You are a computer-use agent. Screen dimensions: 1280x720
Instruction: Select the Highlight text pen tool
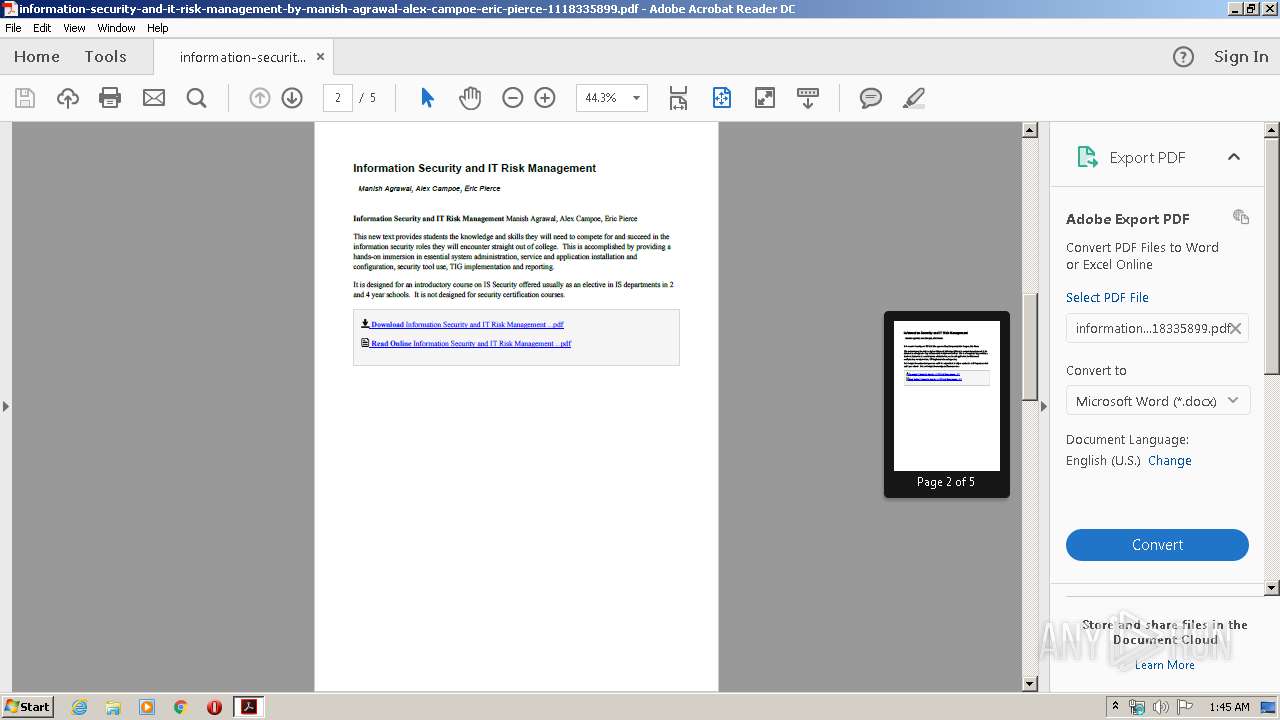pos(913,98)
